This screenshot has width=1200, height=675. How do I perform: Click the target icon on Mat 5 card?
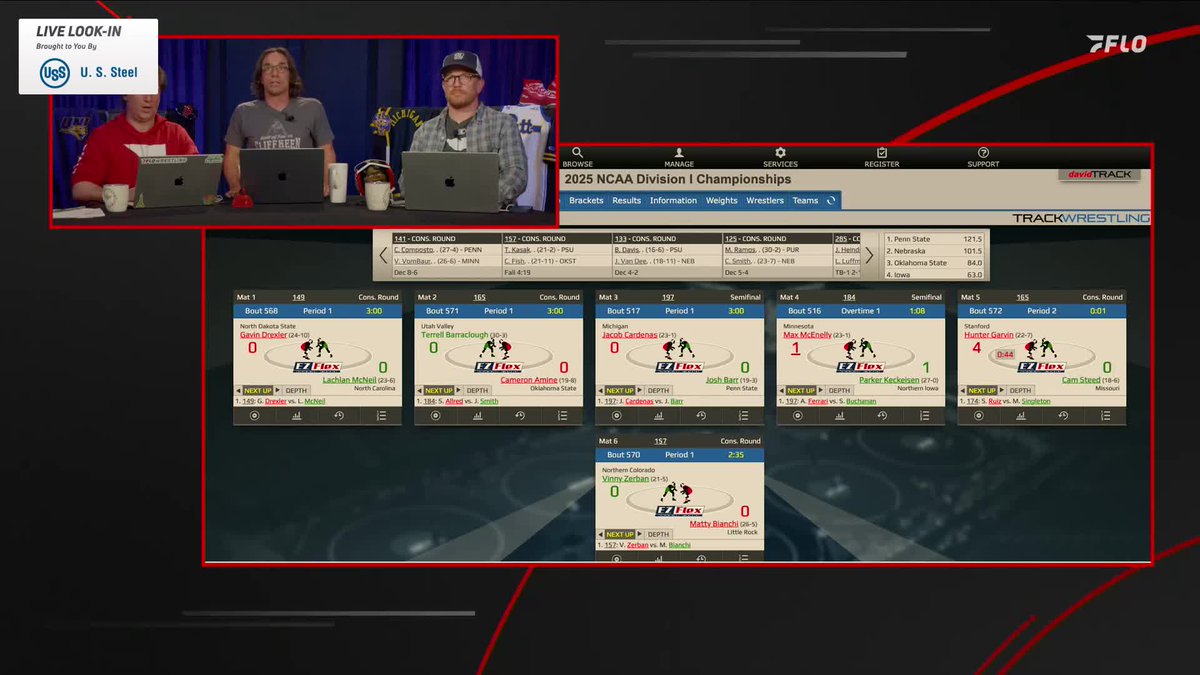[x=979, y=416]
